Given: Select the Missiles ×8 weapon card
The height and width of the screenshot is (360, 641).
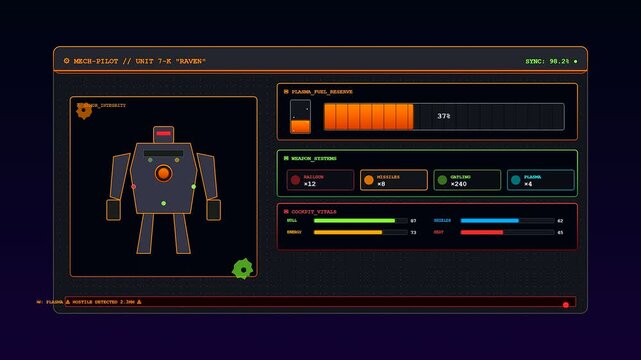Looking at the screenshot, I should coord(394,180).
